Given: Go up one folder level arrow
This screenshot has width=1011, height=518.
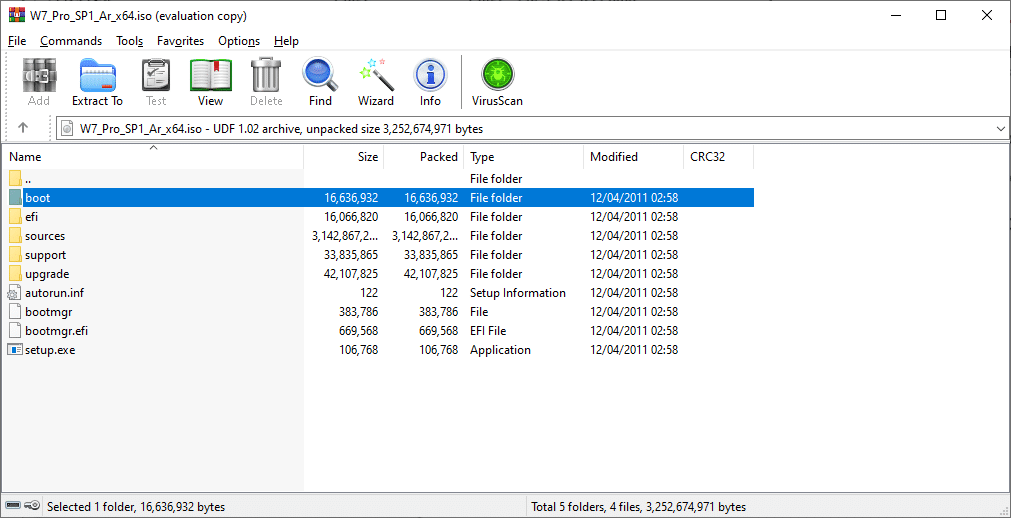Looking at the screenshot, I should [23, 128].
